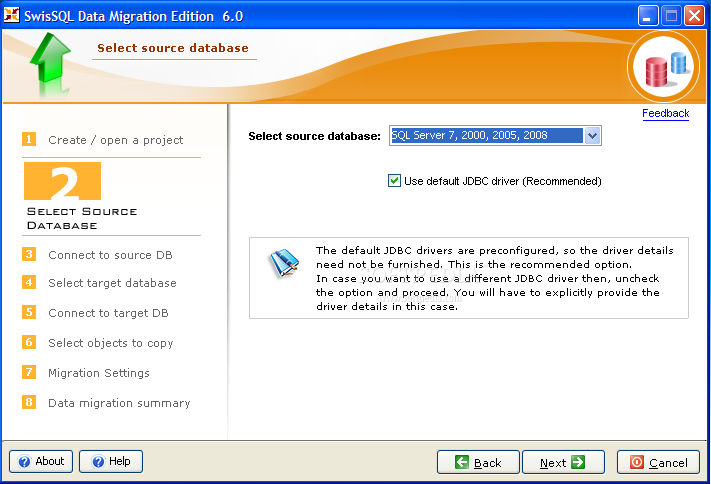The width and height of the screenshot is (711, 484).
Task: Click the orange step 1 number badge
Action: (x=29, y=139)
